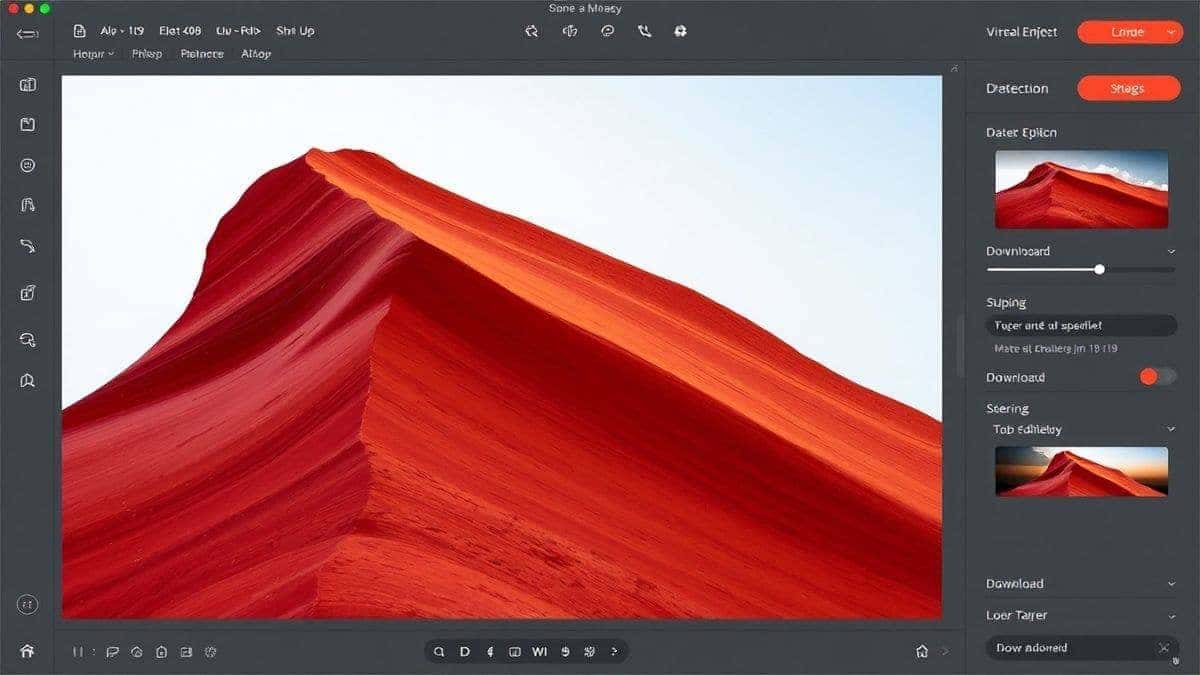1200x675 pixels.
Task: Click the Downboard slider handle
Action: point(1100,269)
